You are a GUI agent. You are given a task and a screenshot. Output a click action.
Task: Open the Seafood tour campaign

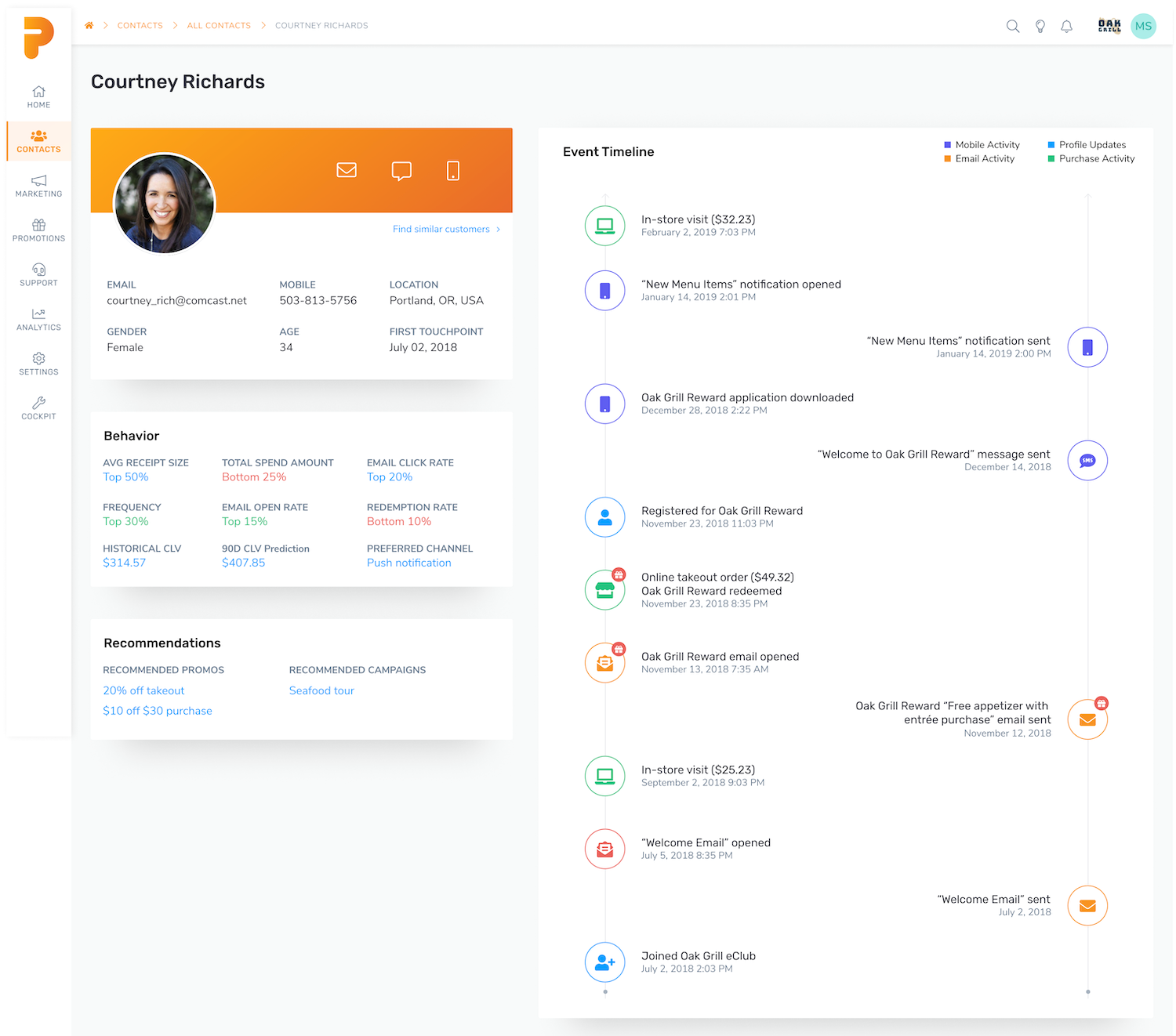(321, 690)
